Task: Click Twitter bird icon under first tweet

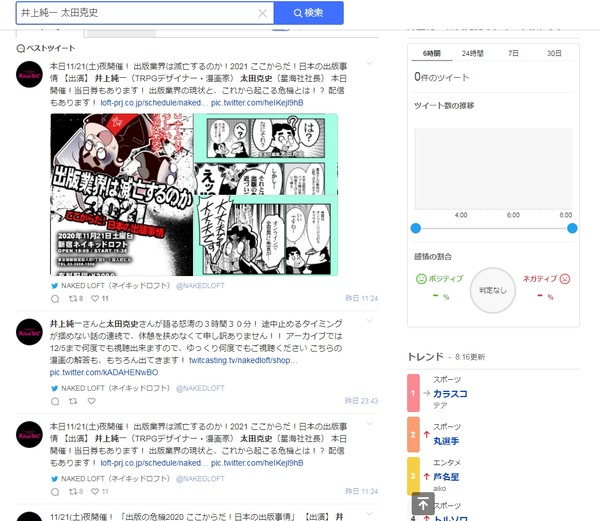Action: (55, 286)
